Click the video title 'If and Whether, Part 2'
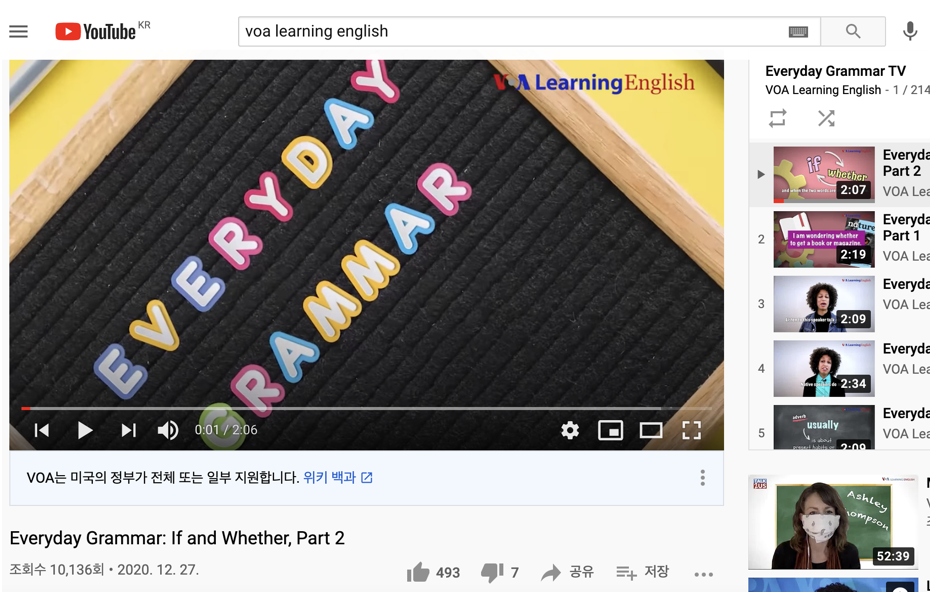Viewport: 934px width, 600px height. tap(177, 538)
